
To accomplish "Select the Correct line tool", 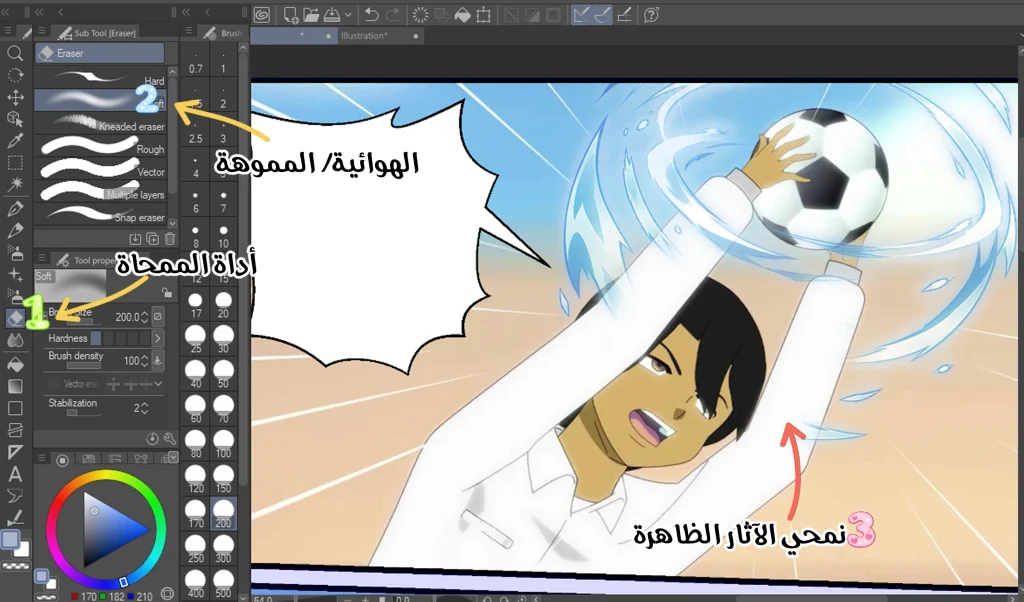I will pyautogui.click(x=15, y=518).
